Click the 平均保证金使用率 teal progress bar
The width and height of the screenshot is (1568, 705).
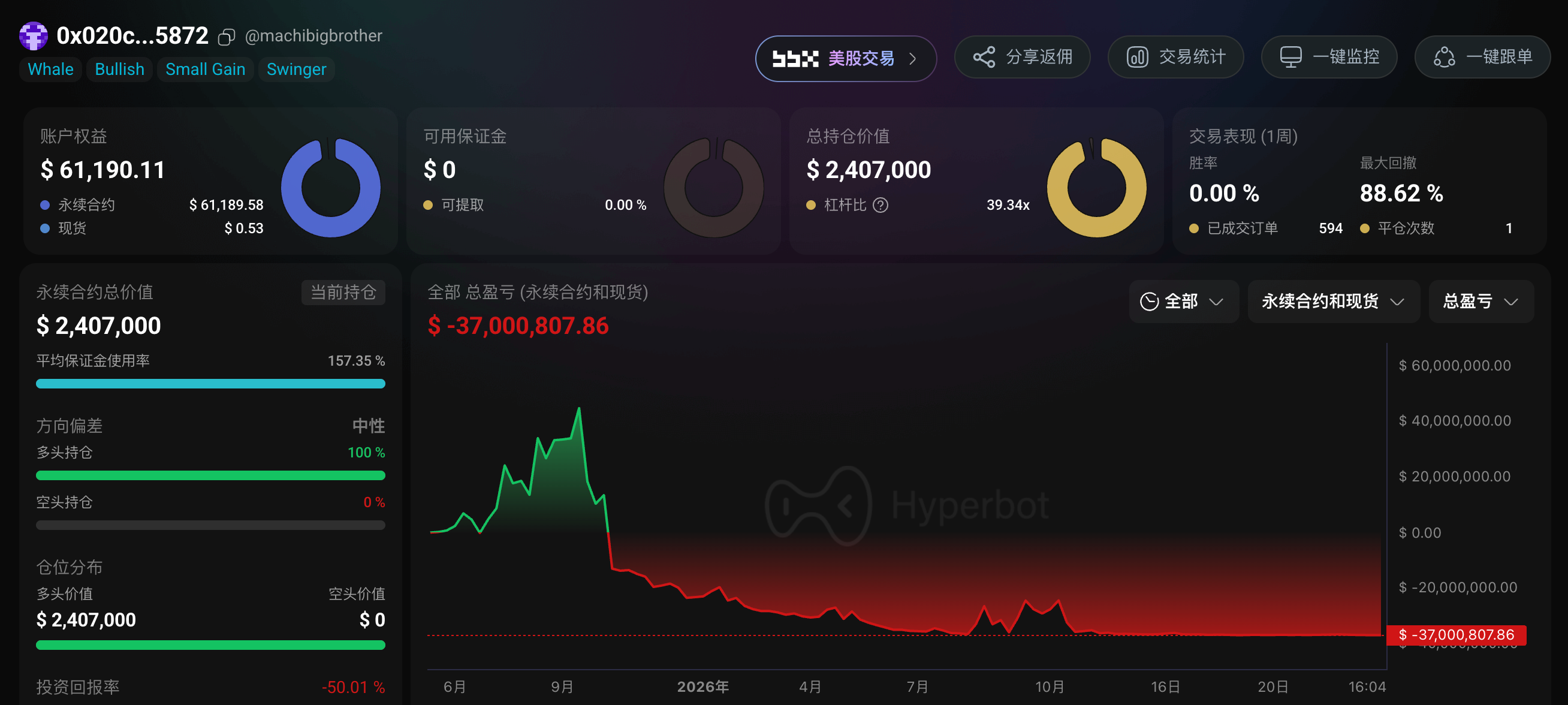click(210, 384)
